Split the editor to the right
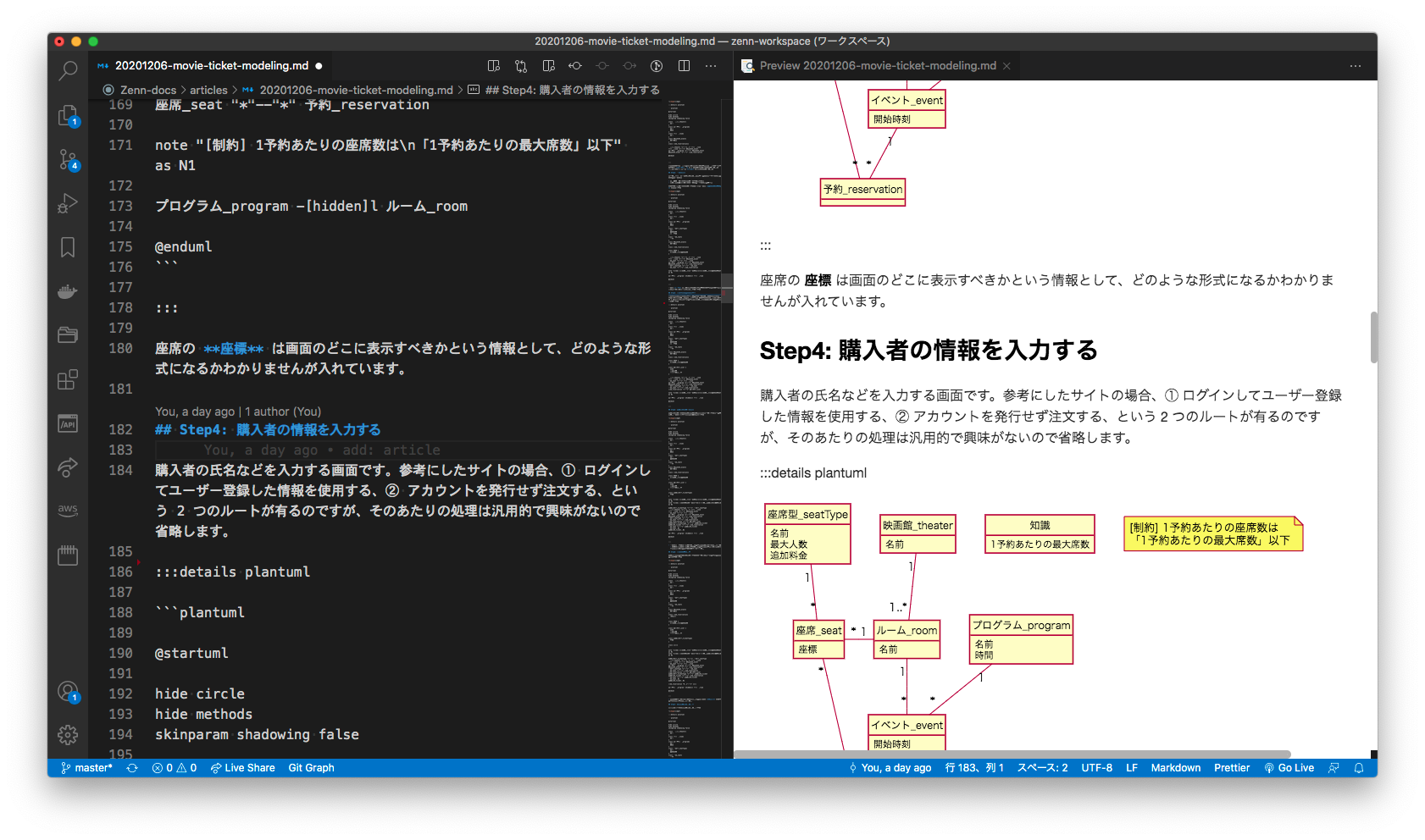The image size is (1425, 840). [x=684, y=65]
